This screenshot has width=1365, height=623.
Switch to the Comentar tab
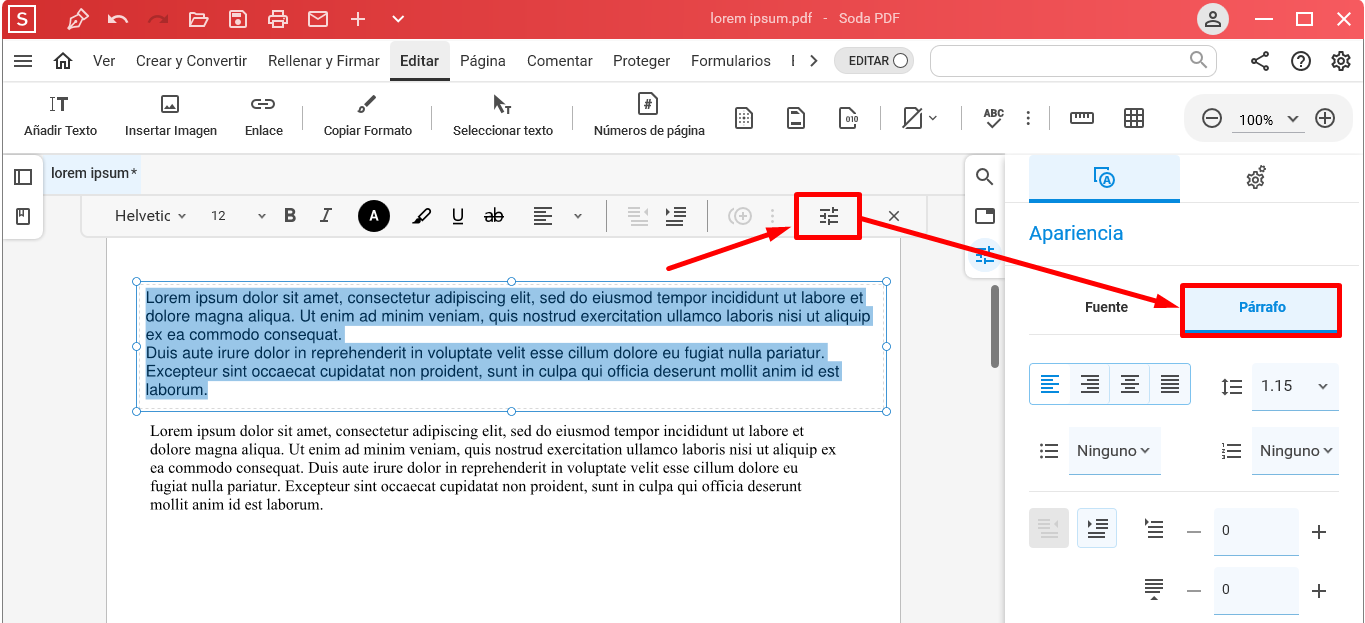tap(560, 61)
